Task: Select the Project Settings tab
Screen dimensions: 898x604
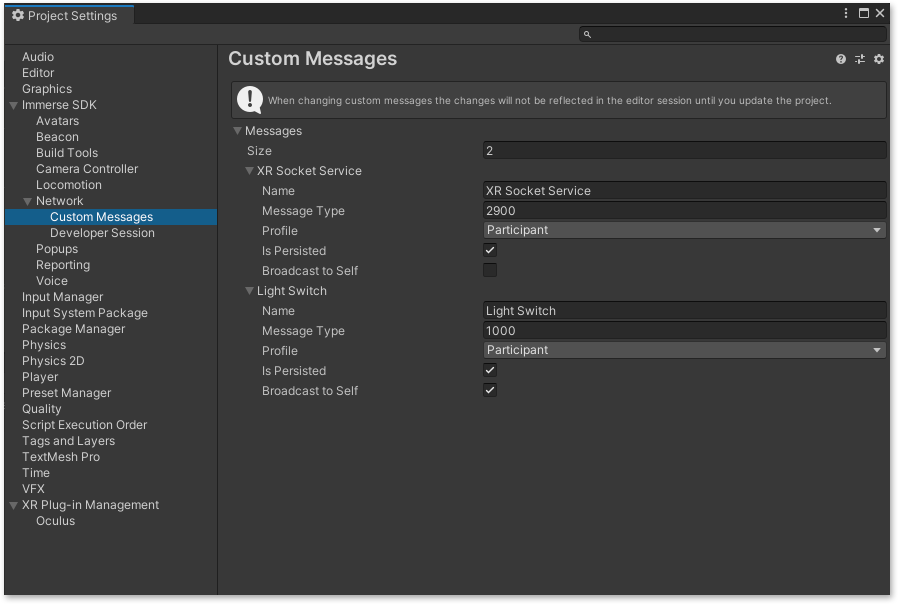Action: pyautogui.click(x=69, y=15)
